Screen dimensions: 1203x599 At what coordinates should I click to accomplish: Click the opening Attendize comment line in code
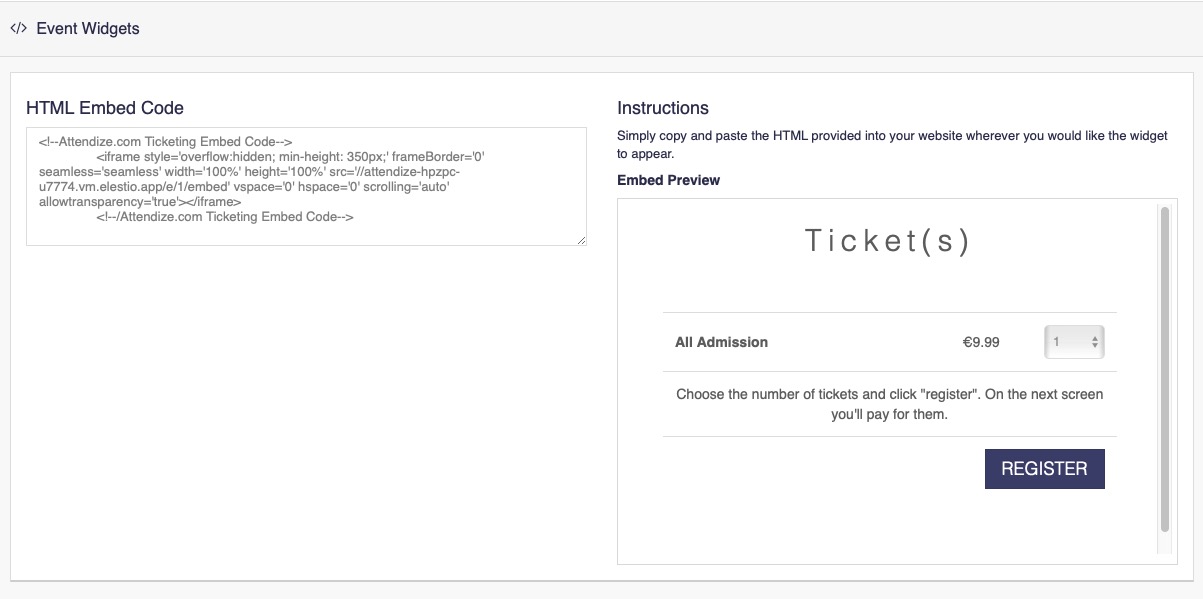166,142
